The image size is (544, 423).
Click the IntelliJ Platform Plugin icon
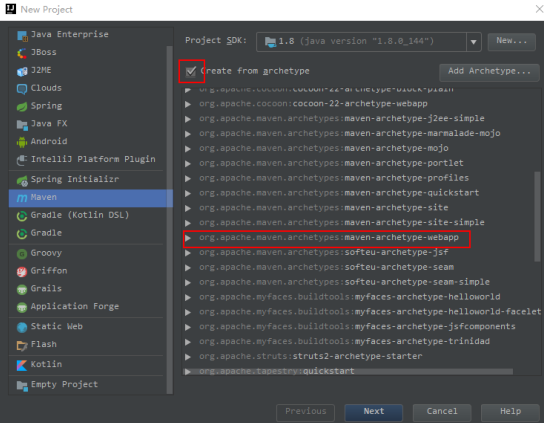[x=22, y=160]
